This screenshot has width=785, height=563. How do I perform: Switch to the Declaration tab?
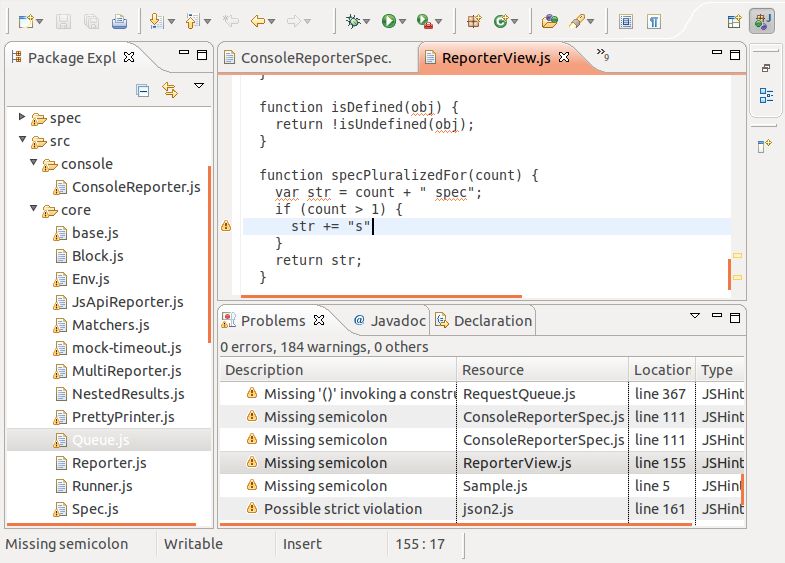(x=484, y=321)
